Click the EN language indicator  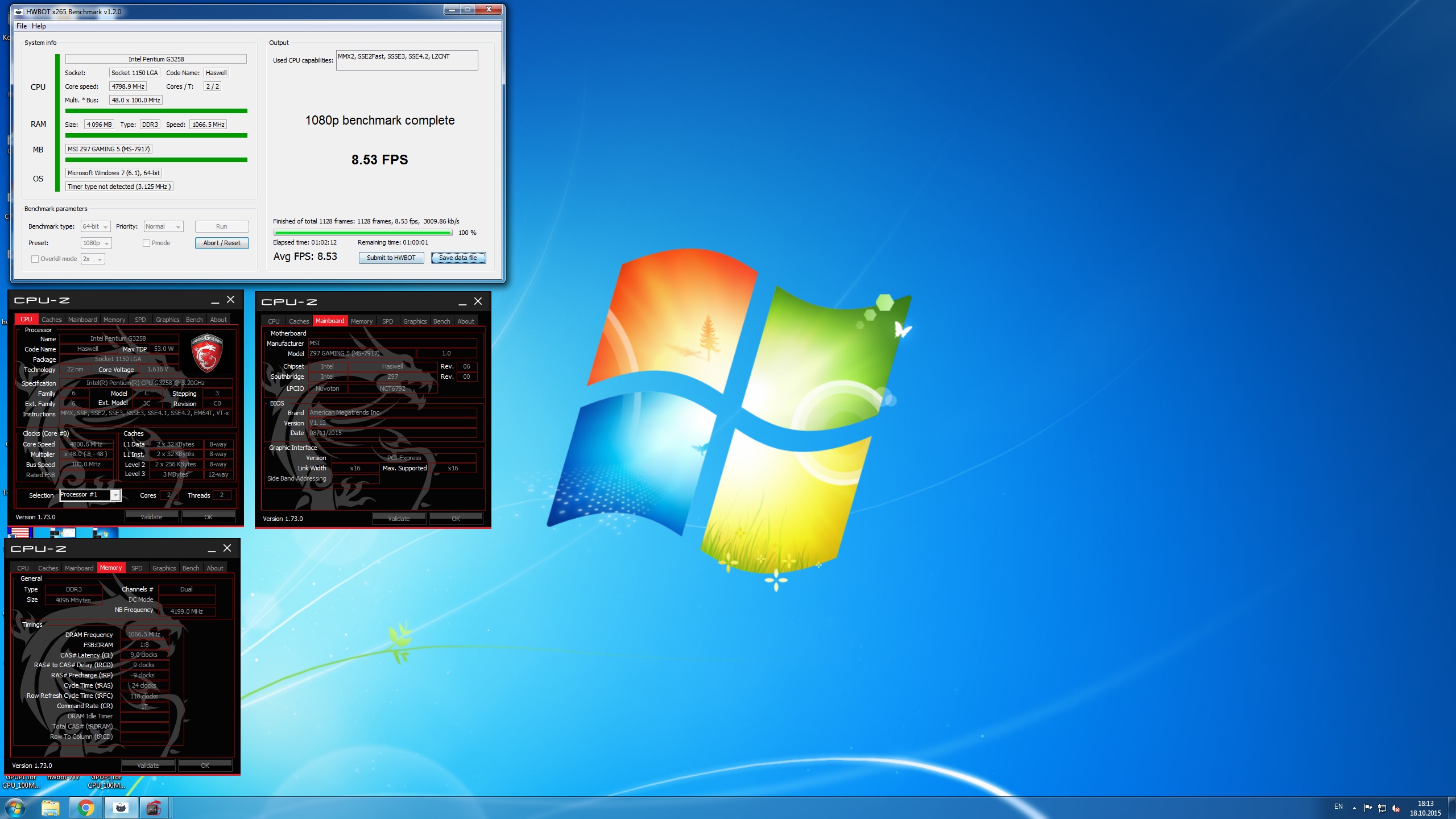(1338, 806)
